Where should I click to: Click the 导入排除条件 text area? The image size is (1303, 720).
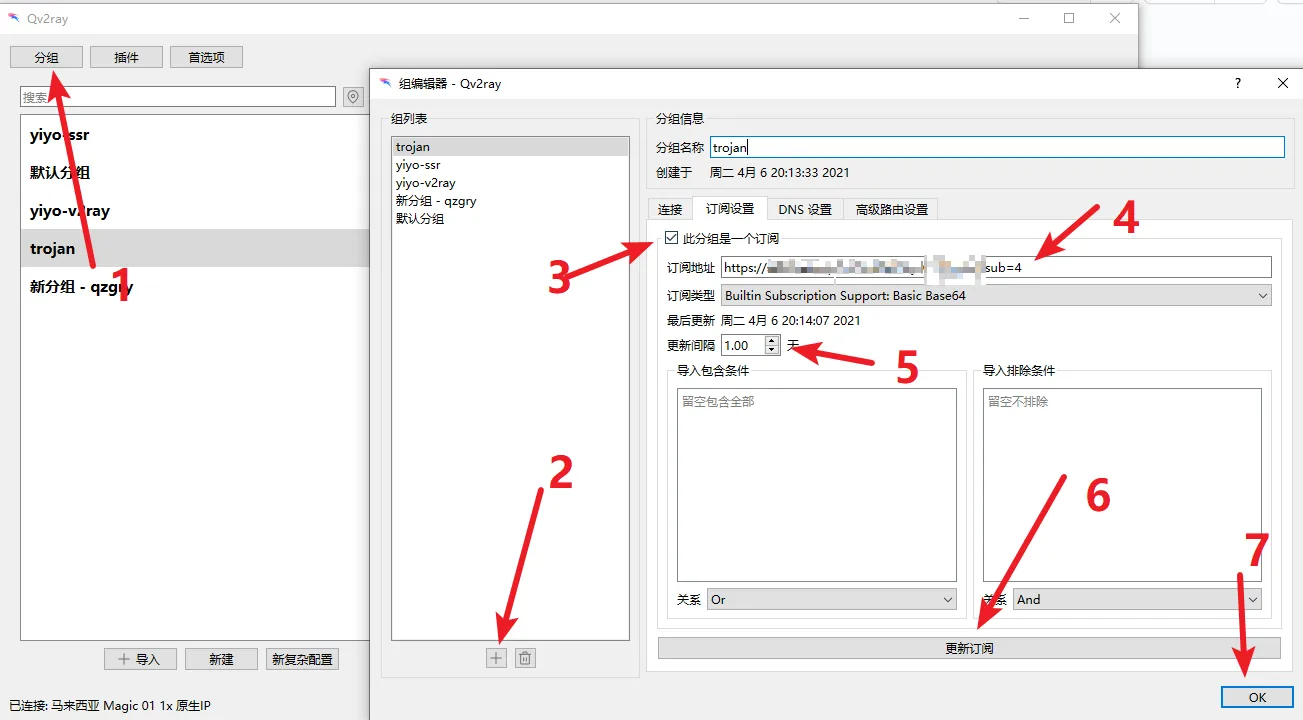coord(1122,484)
